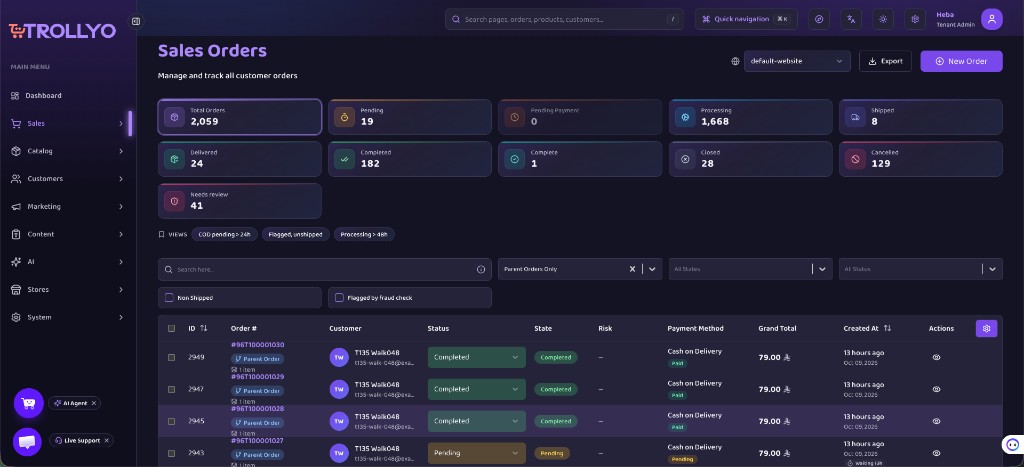
Task: Select order 2947 row checkbox
Action: tap(171, 389)
